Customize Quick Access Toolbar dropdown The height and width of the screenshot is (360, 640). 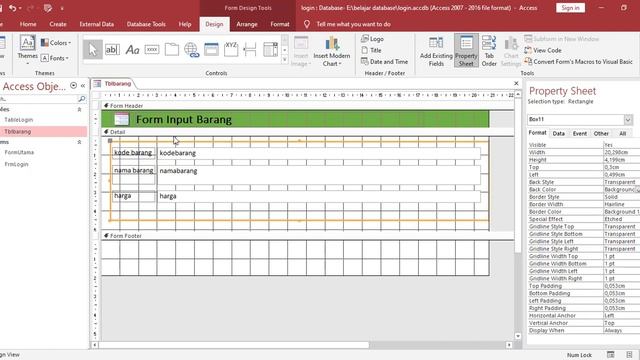[62, 8]
